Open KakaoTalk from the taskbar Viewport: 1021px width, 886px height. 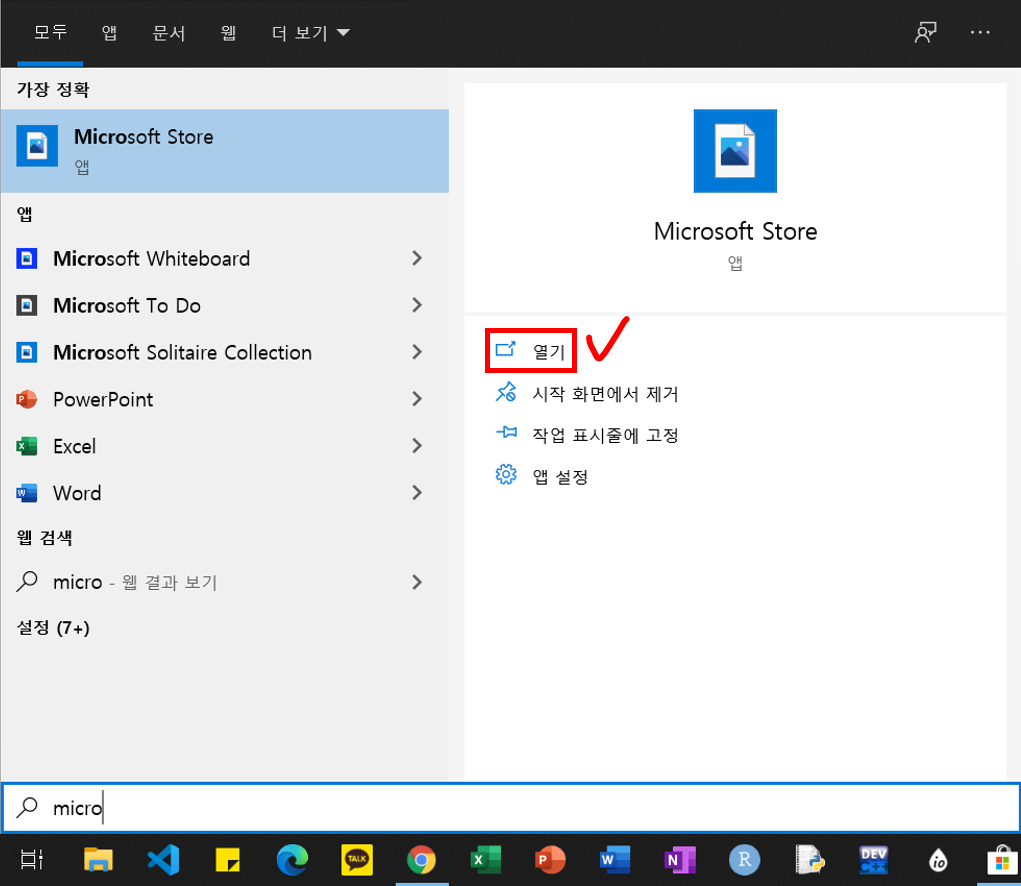click(x=357, y=860)
